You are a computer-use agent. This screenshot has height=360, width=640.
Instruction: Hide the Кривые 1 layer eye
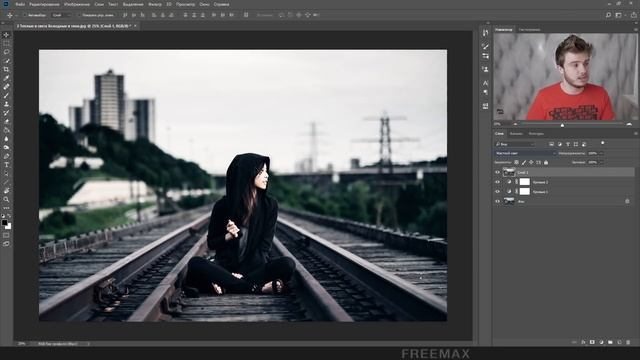498,191
